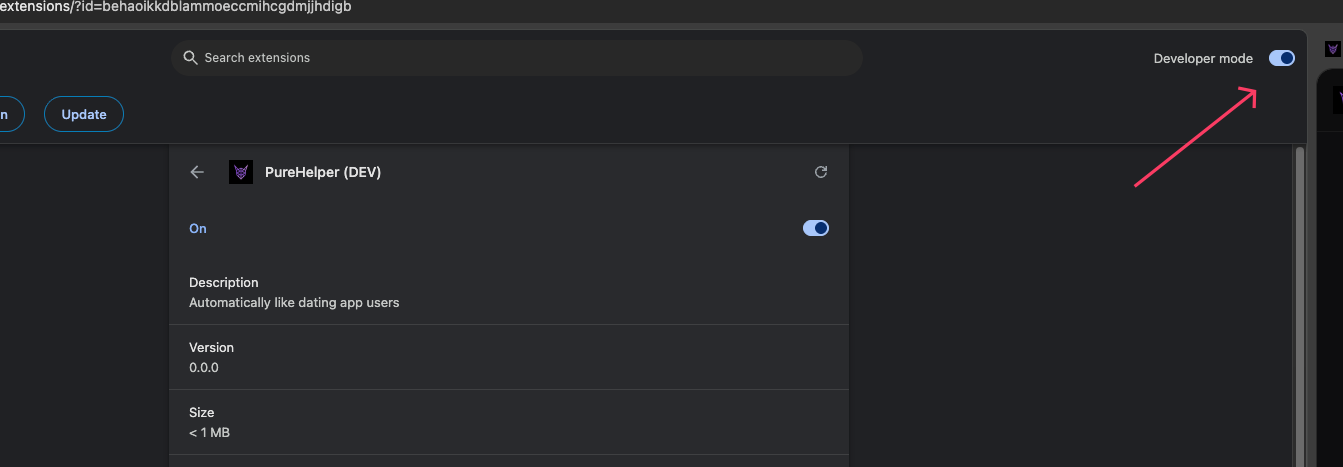Click the blue On status label
Viewport: 1343px width, 467px height.
[x=198, y=228]
